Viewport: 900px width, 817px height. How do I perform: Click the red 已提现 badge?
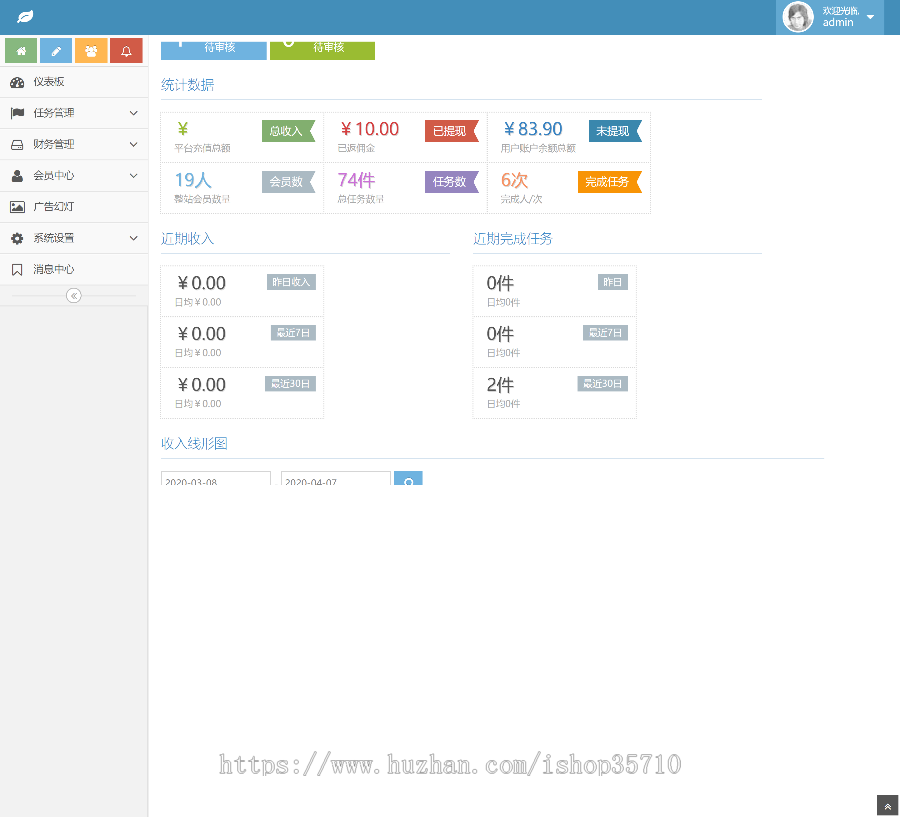(451, 131)
